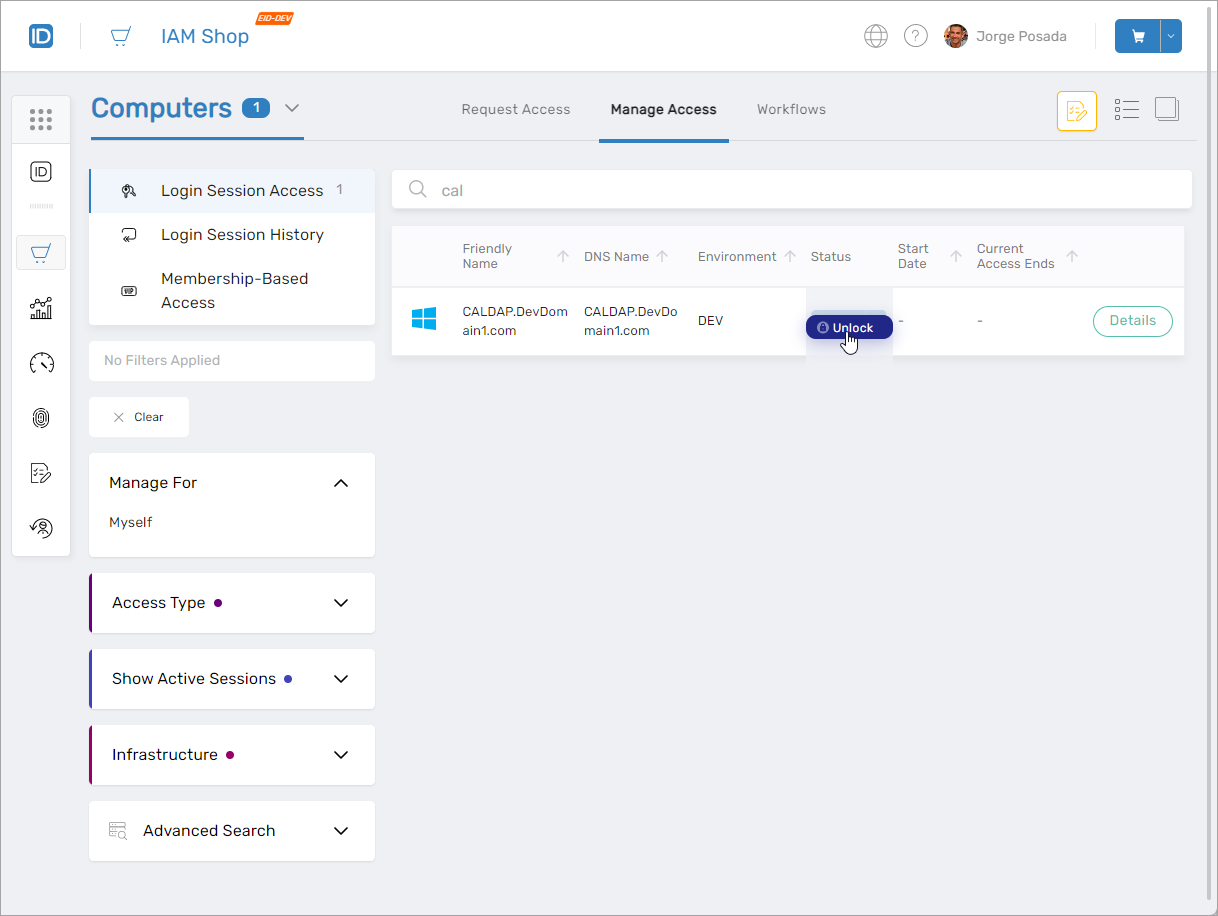Screen dimensions: 1218x916
Task: Click the search field containing 'cal'
Action: pos(790,190)
